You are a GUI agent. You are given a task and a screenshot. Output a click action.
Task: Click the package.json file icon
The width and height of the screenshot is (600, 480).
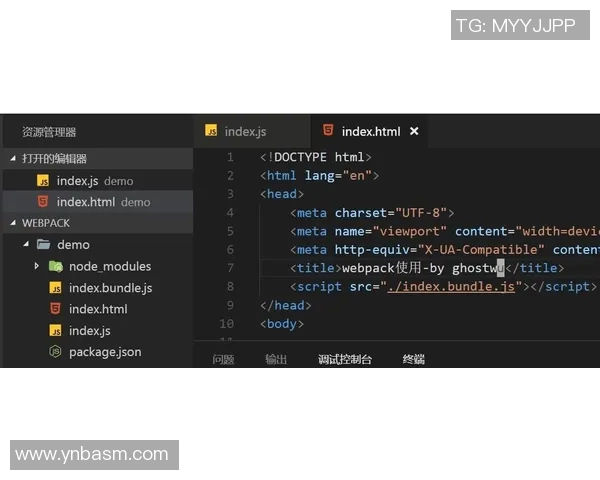click(x=56, y=352)
